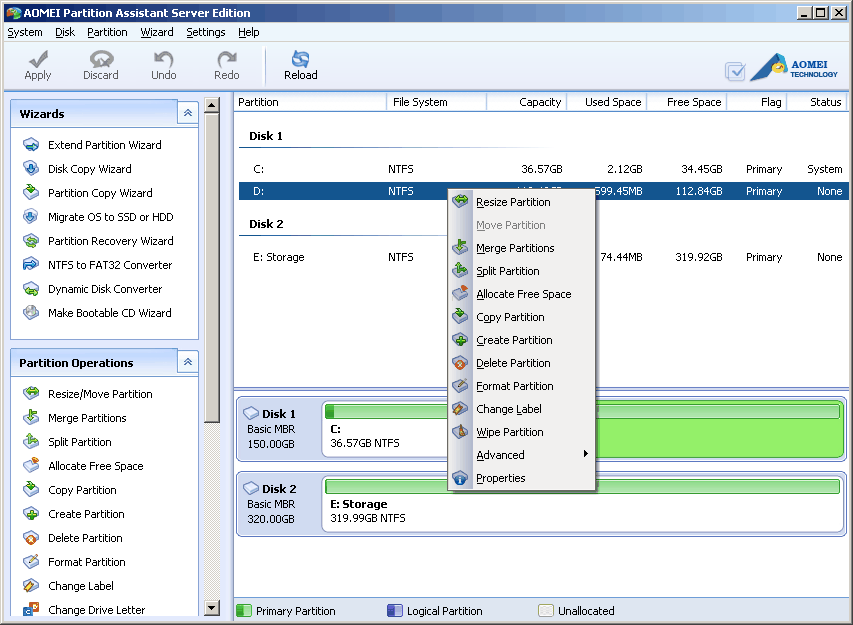Click the Make Bootable CD Wizard icon
Image resolution: width=853 pixels, height=625 pixels.
pos(29,313)
